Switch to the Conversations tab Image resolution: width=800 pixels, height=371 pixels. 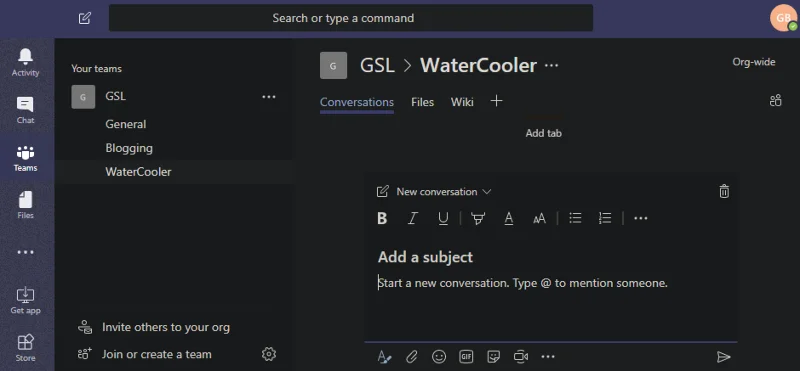coord(357,102)
